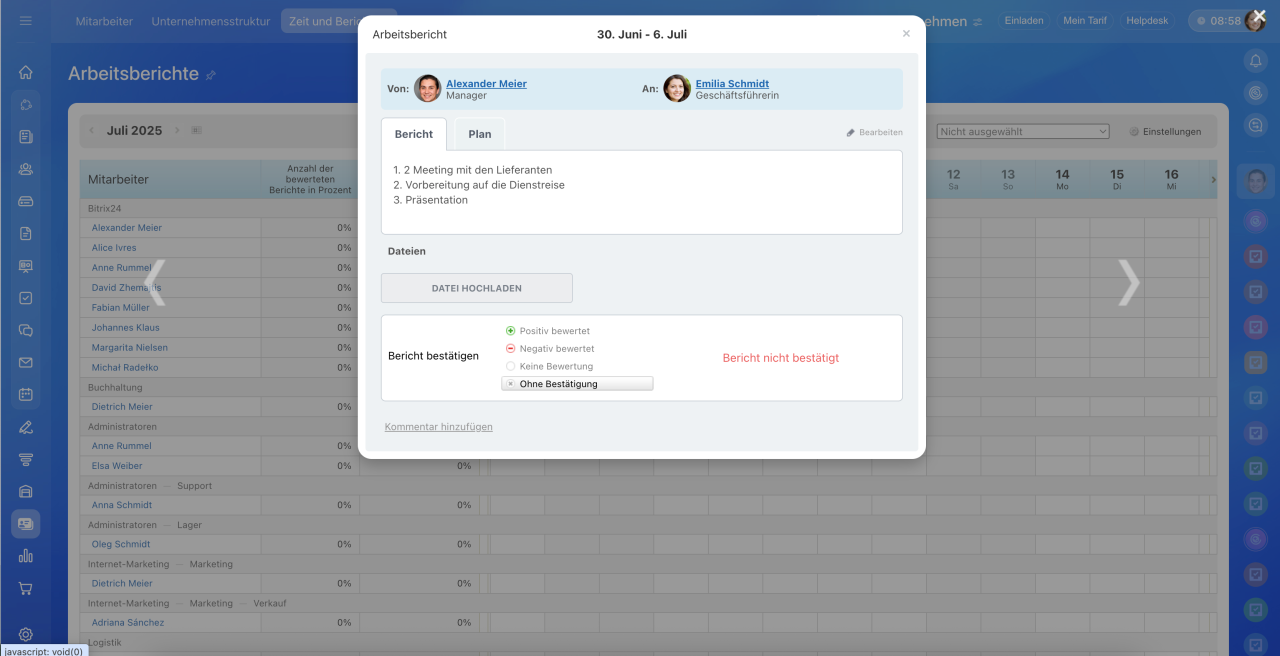Open the mail envelope icon in left sidebar
The image size is (1280, 656).
click(26, 363)
